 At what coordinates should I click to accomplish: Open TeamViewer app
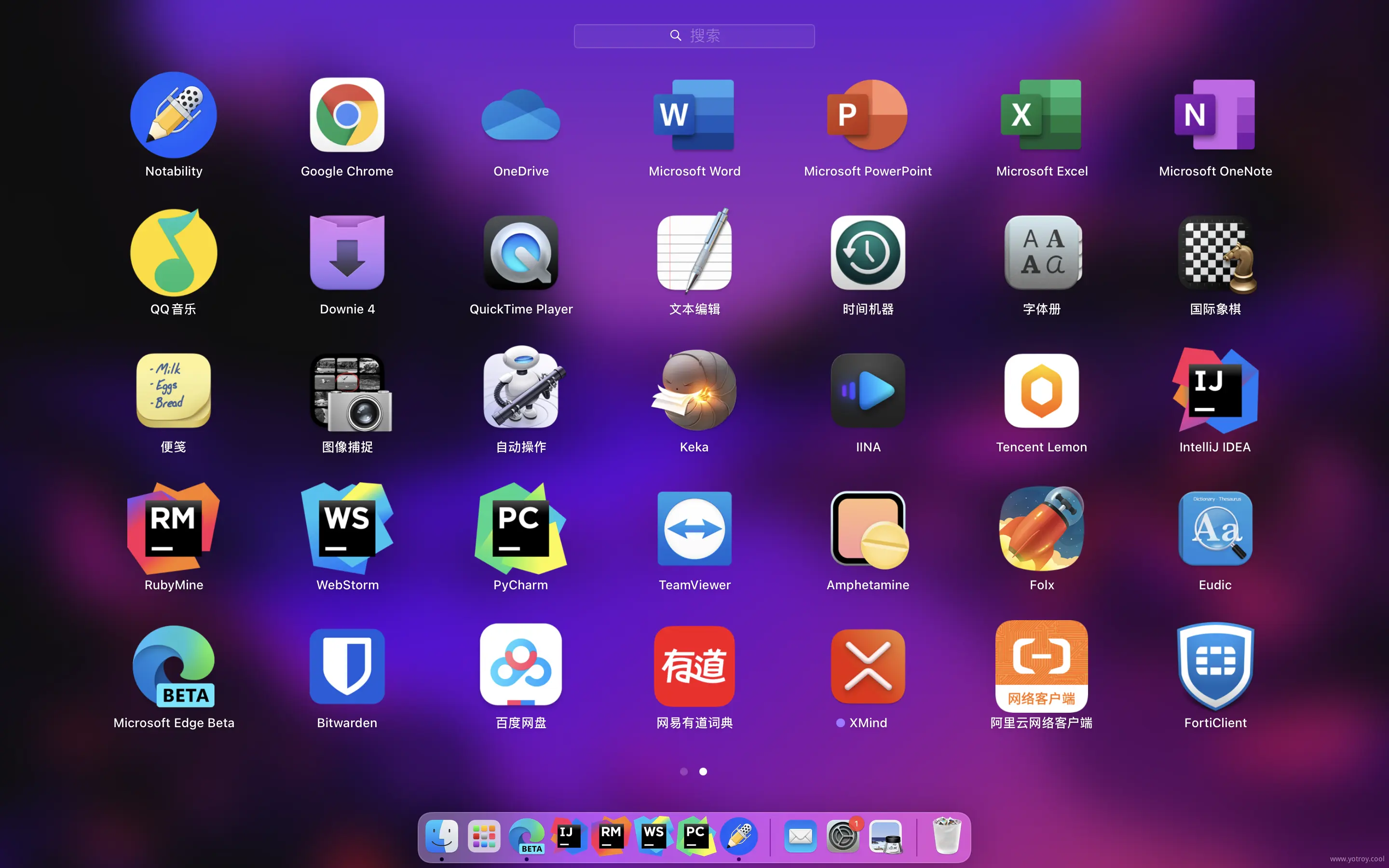(x=694, y=528)
